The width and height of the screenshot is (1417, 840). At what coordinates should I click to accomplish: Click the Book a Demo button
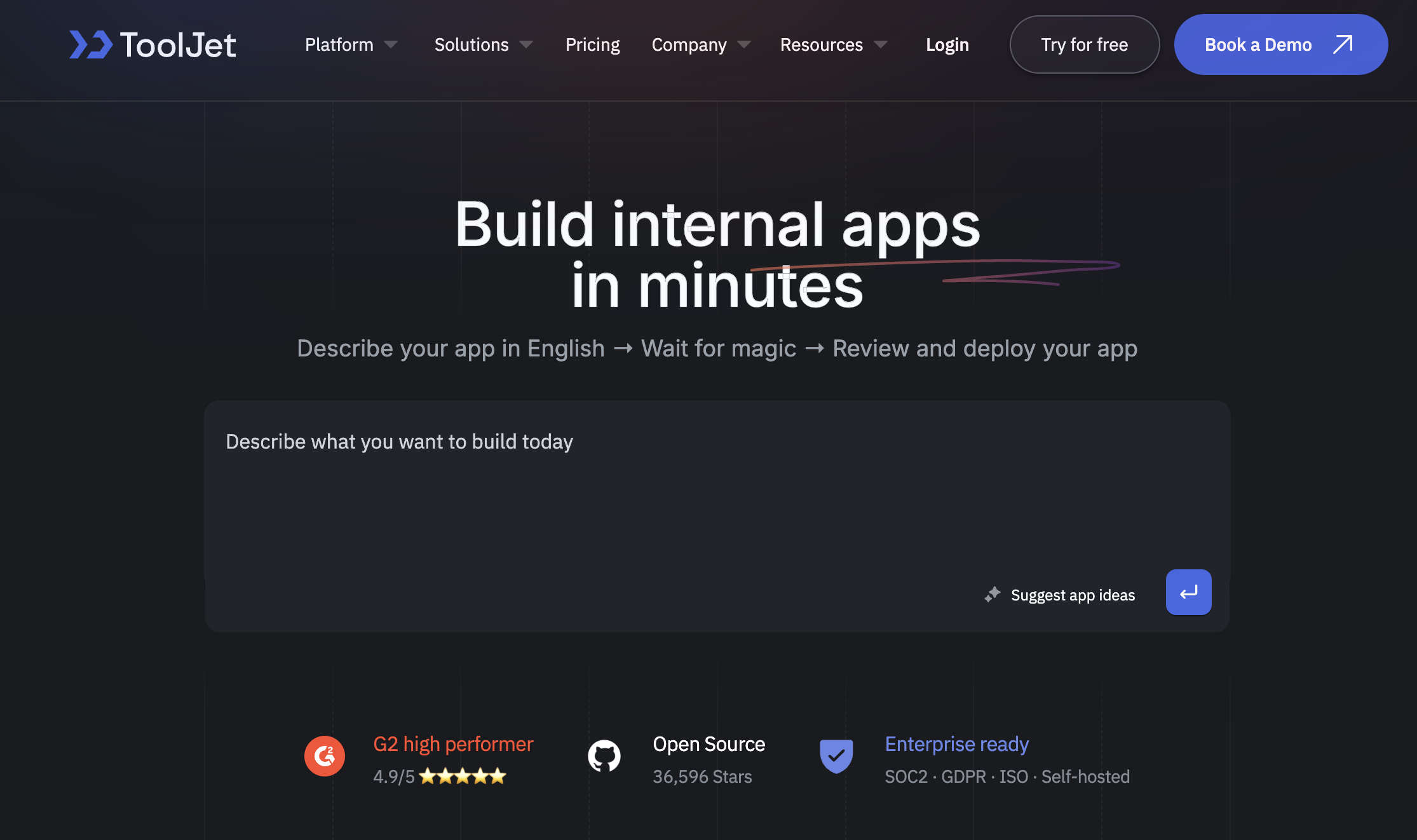click(1258, 44)
